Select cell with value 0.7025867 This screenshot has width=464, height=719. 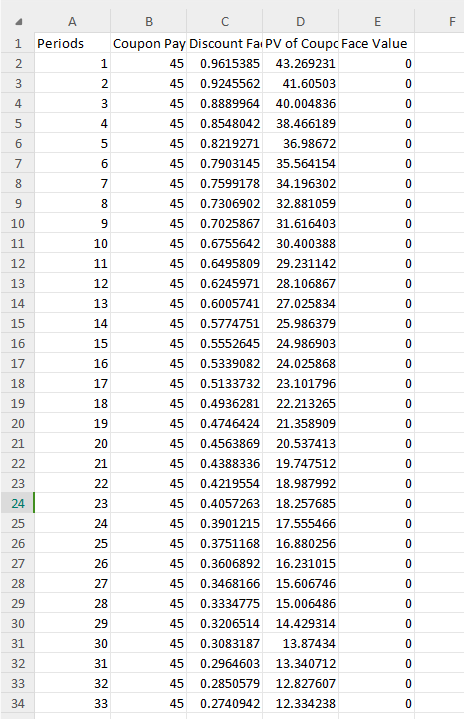(225, 223)
